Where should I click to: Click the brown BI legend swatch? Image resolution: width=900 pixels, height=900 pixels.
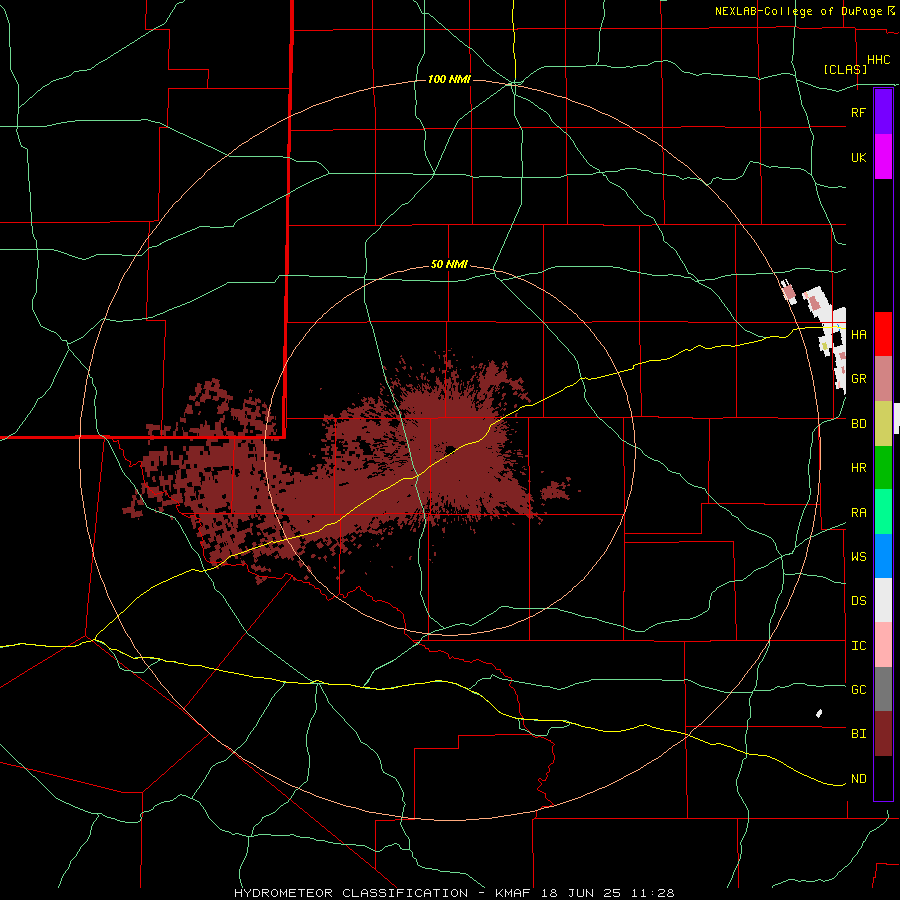click(883, 734)
